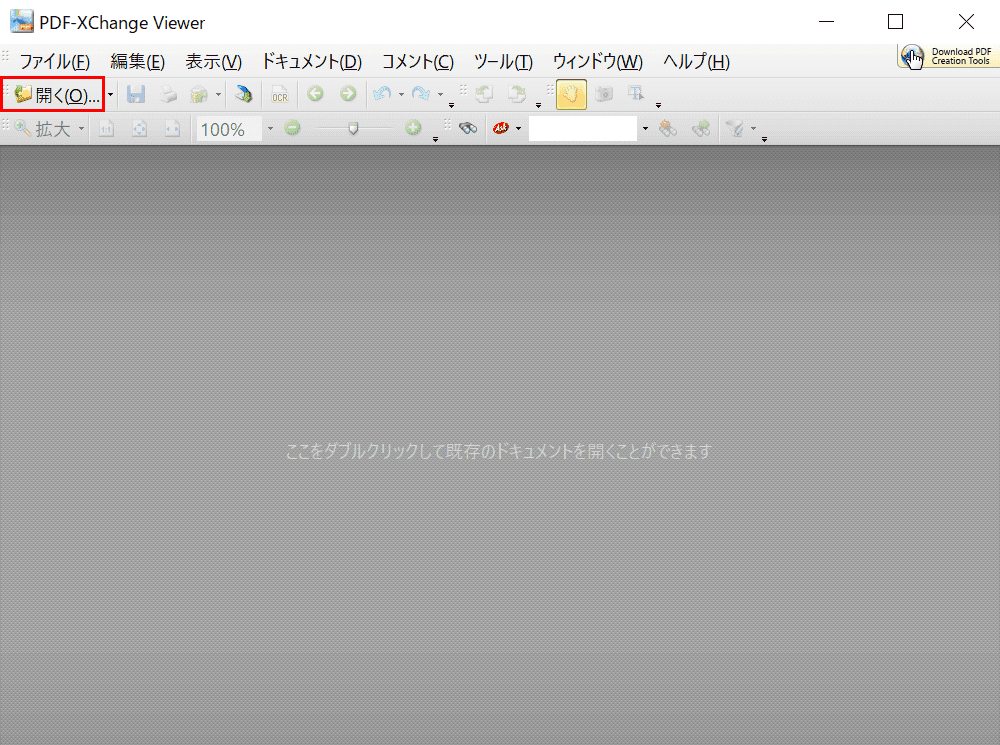Select the Hand tool
Image resolution: width=1000 pixels, height=745 pixels.
click(571, 94)
